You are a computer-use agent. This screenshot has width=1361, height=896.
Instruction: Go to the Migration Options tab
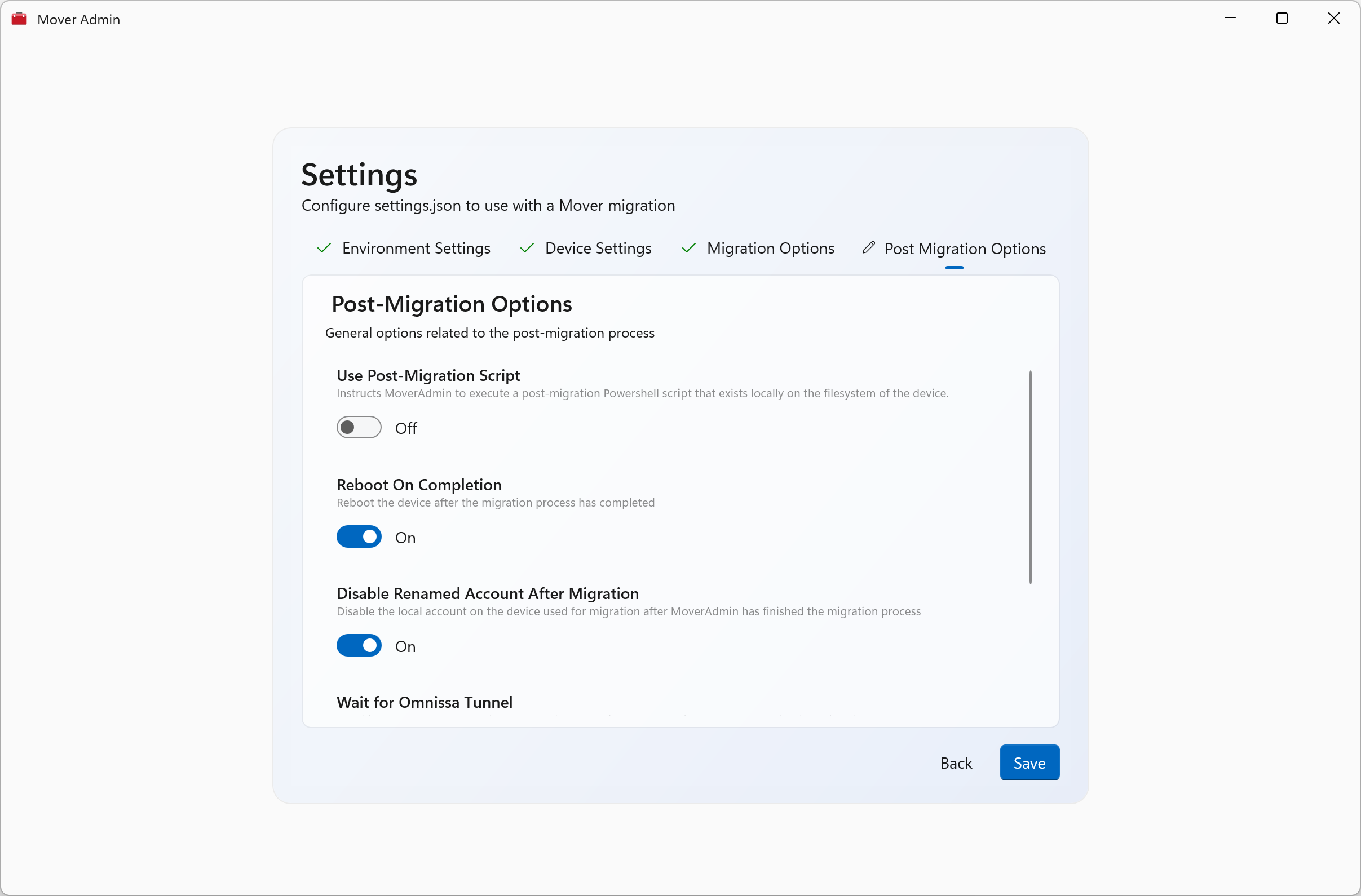pos(770,249)
